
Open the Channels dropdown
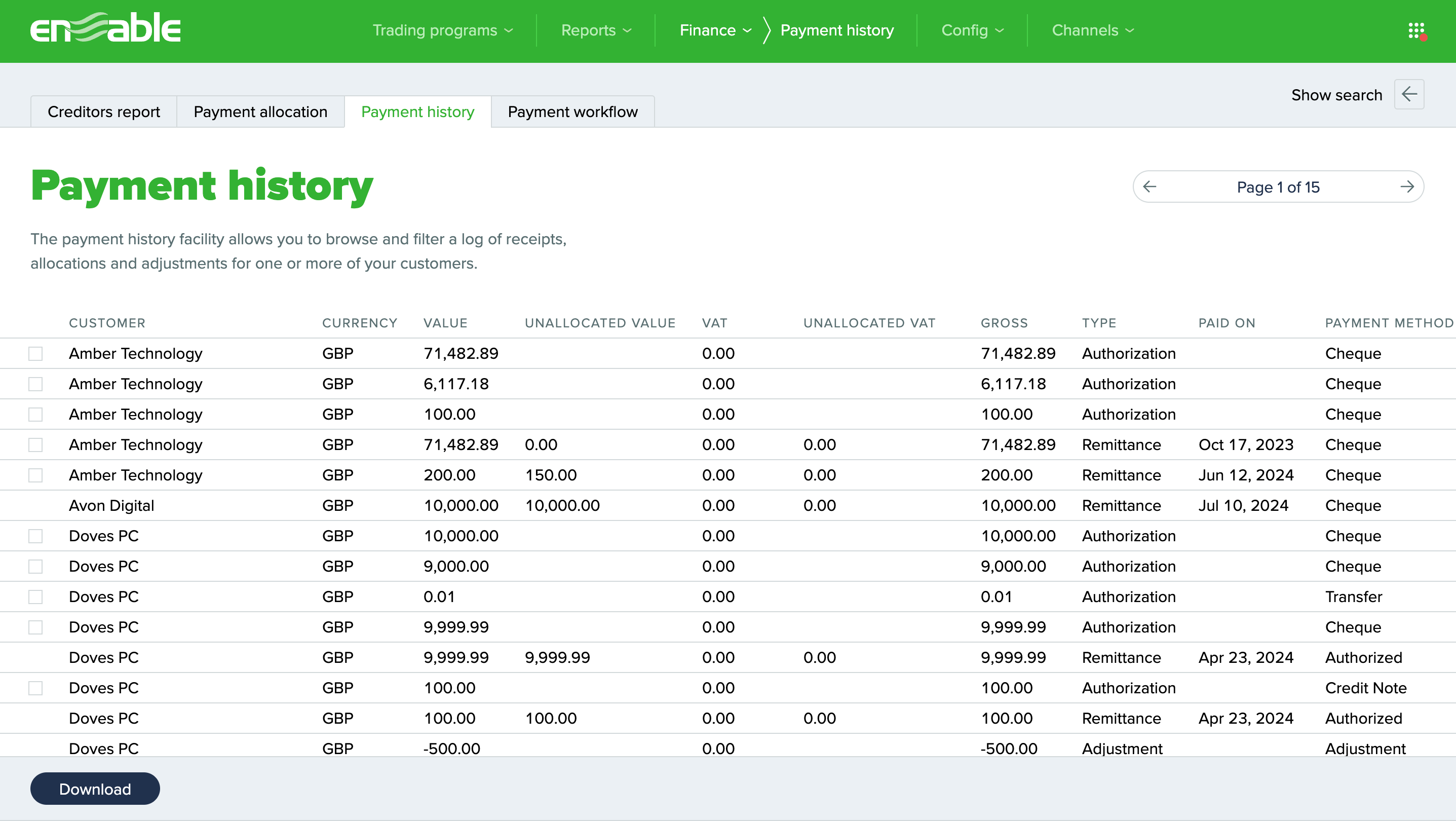click(1093, 30)
